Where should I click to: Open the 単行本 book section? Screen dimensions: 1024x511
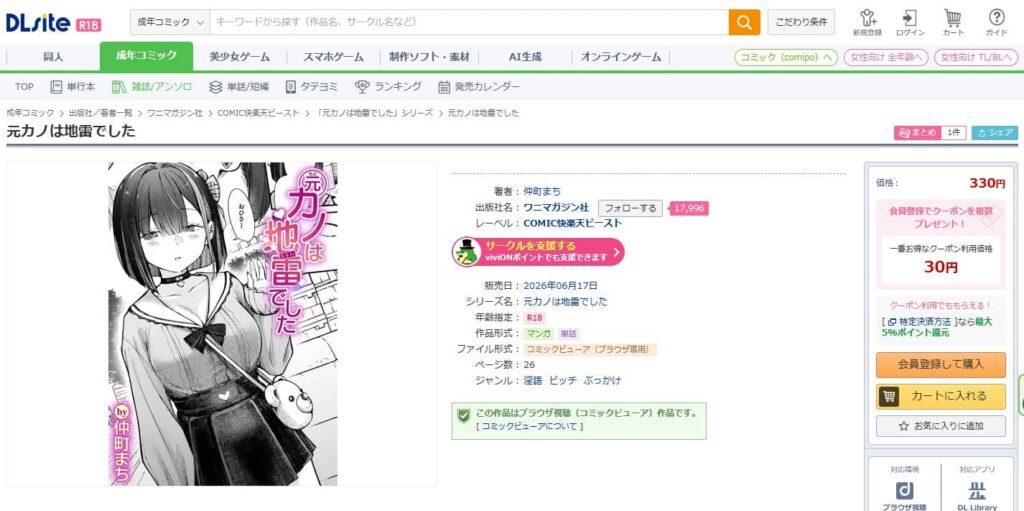click(x=72, y=86)
